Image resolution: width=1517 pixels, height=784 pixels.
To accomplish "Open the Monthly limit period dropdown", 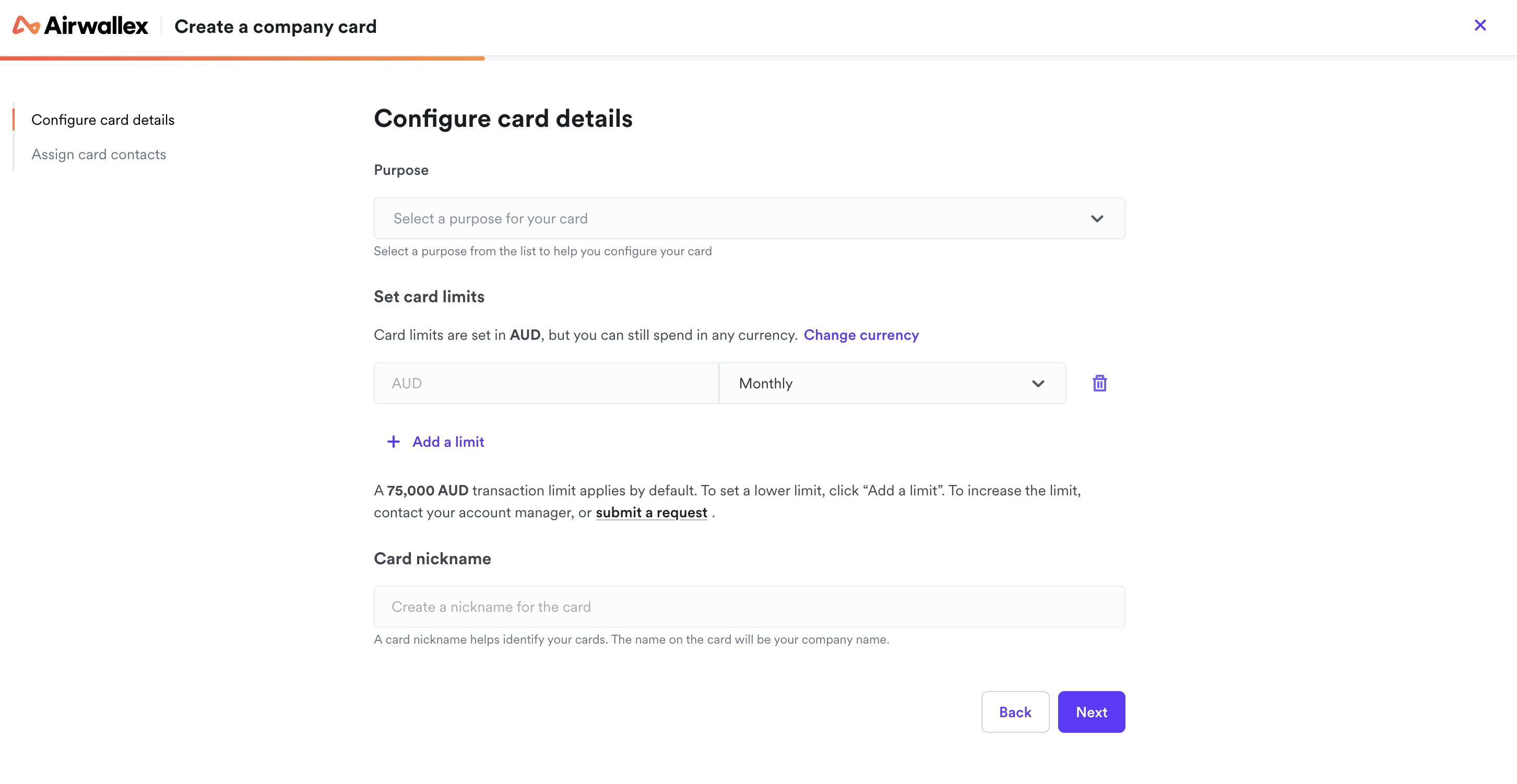I will [x=892, y=384].
